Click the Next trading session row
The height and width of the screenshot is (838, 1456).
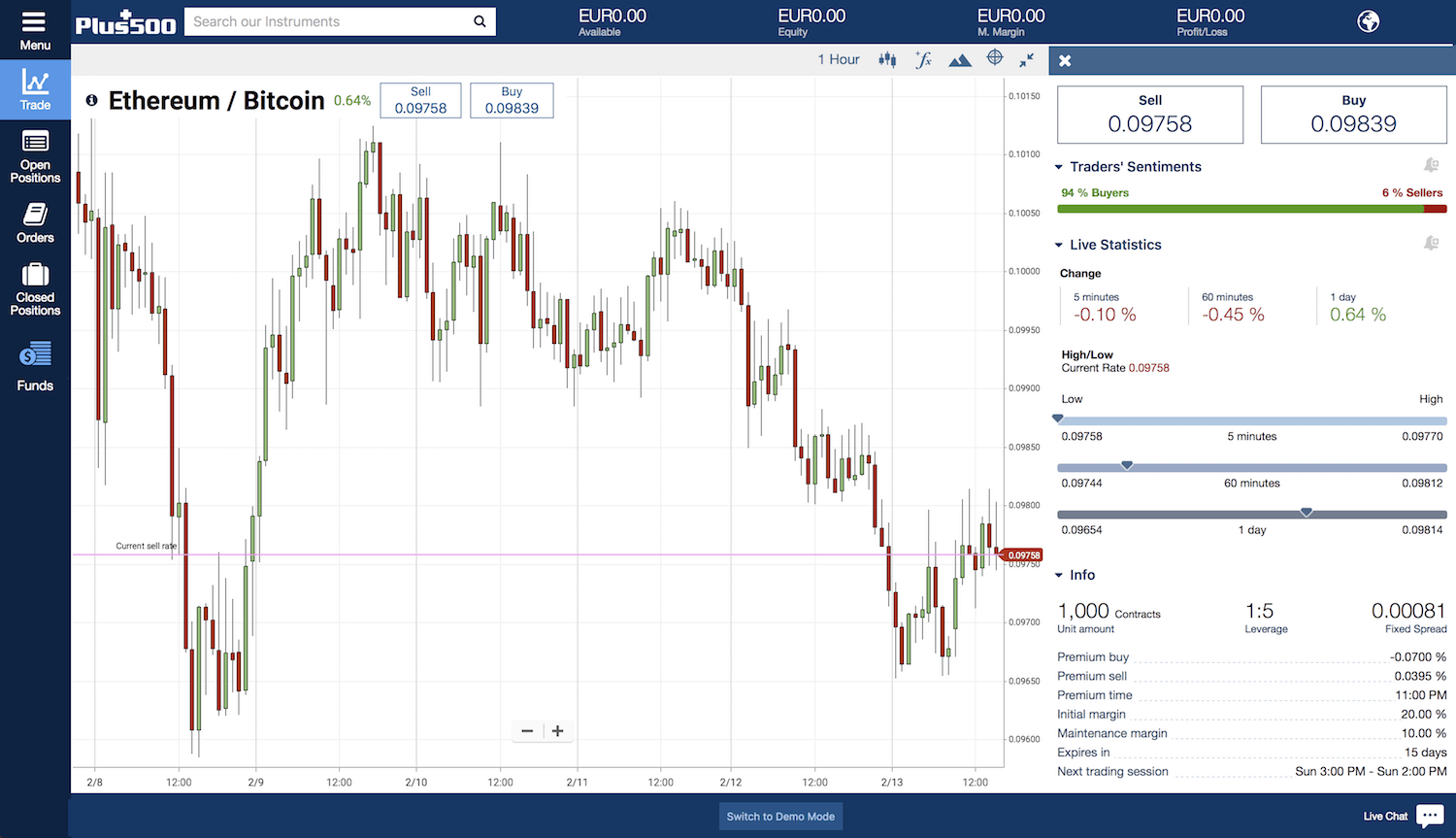click(x=1252, y=771)
